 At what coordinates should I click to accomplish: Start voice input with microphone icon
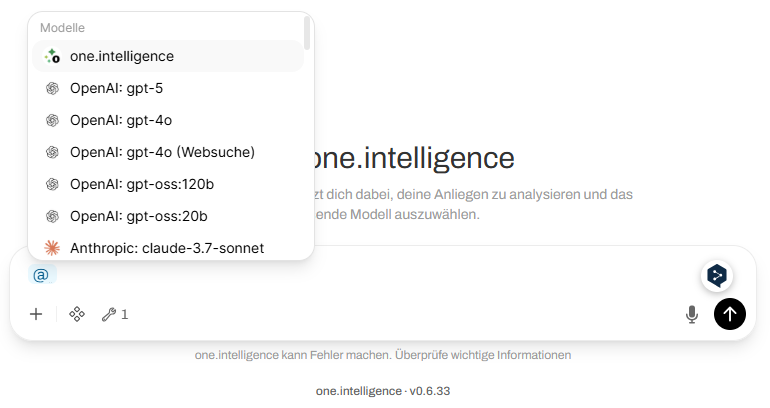tap(691, 314)
